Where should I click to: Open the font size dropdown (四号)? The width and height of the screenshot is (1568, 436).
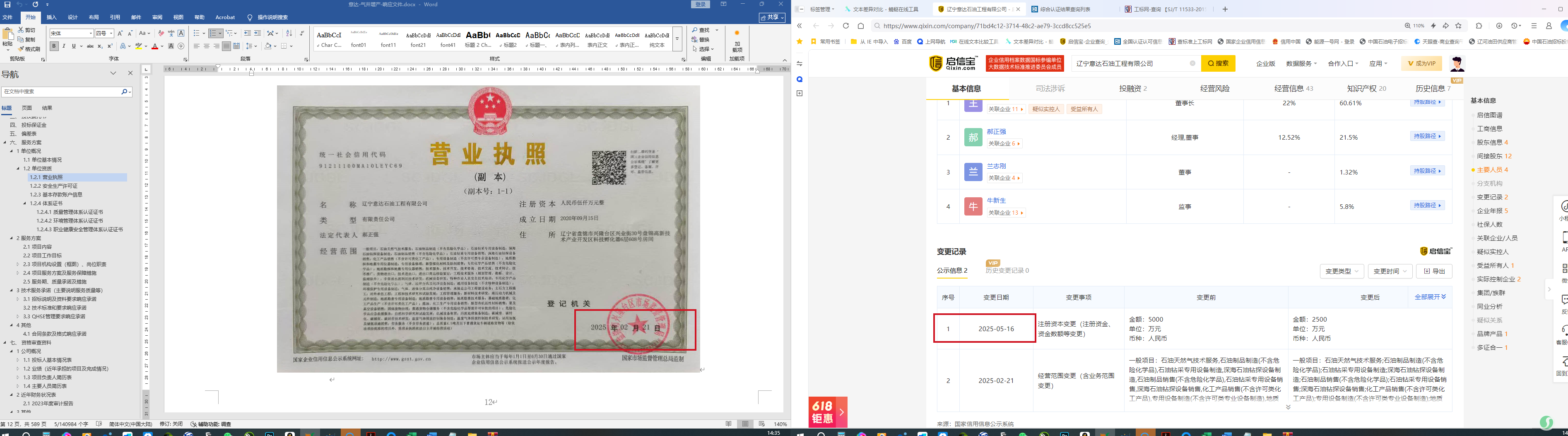click(111, 34)
